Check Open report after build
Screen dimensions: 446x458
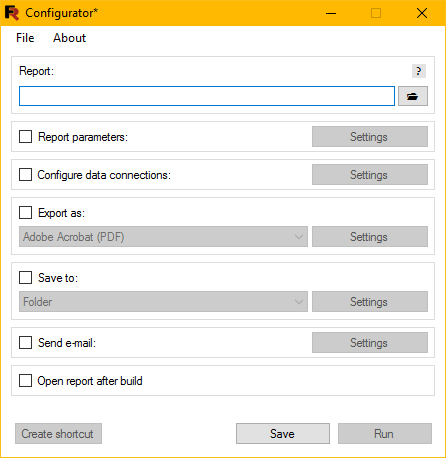(26, 380)
